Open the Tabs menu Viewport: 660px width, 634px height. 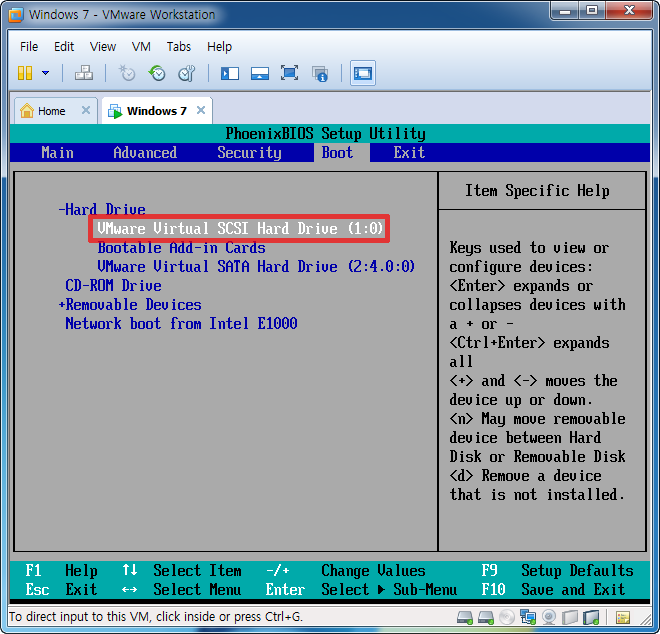point(179,46)
